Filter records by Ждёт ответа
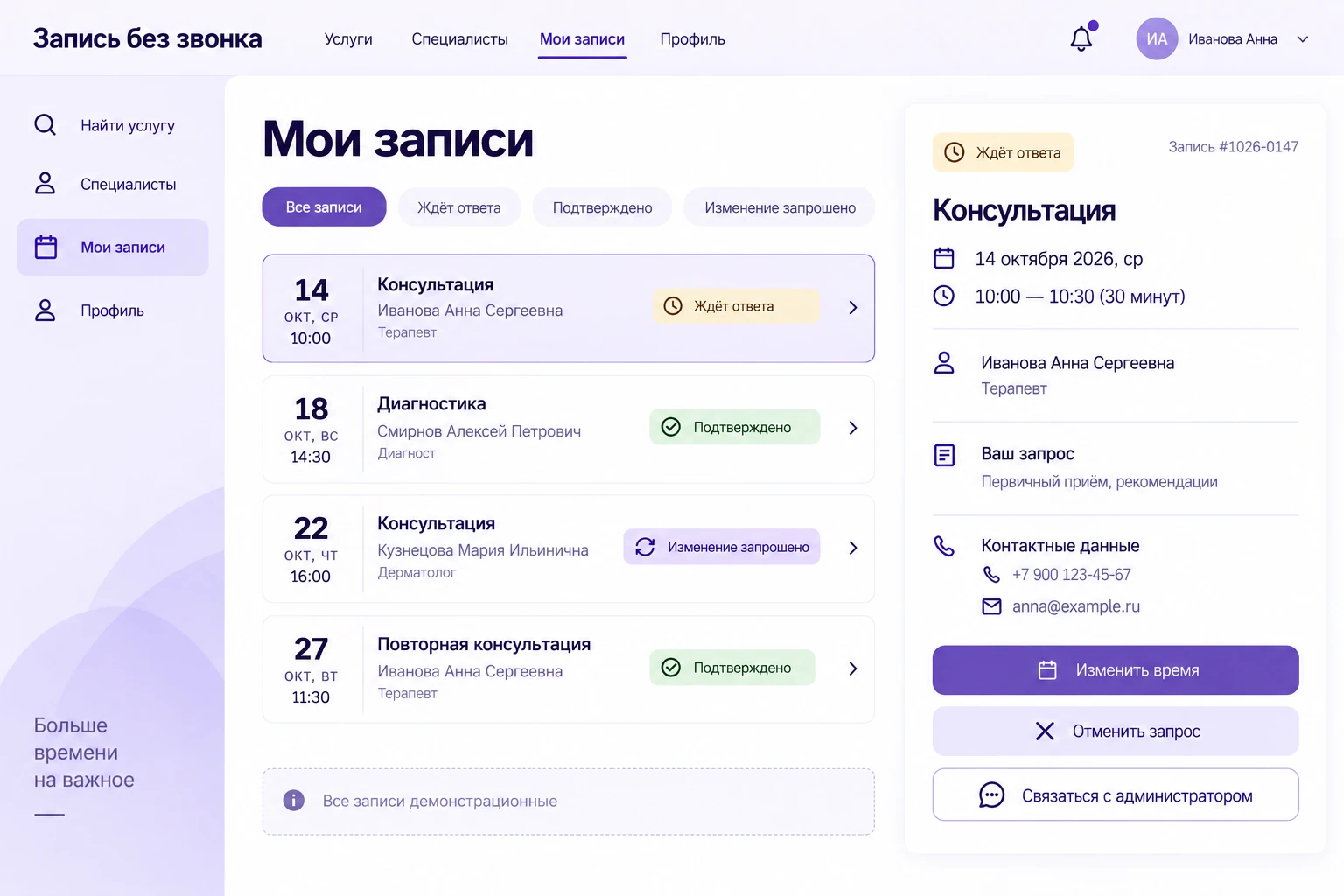The image size is (1344, 896). (x=459, y=207)
